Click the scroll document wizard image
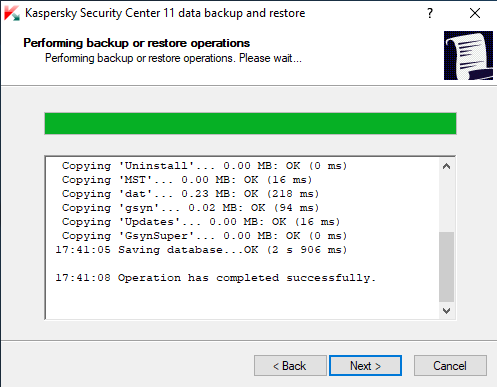Image resolution: width=497 pixels, height=387 pixels. pyautogui.click(x=468, y=55)
